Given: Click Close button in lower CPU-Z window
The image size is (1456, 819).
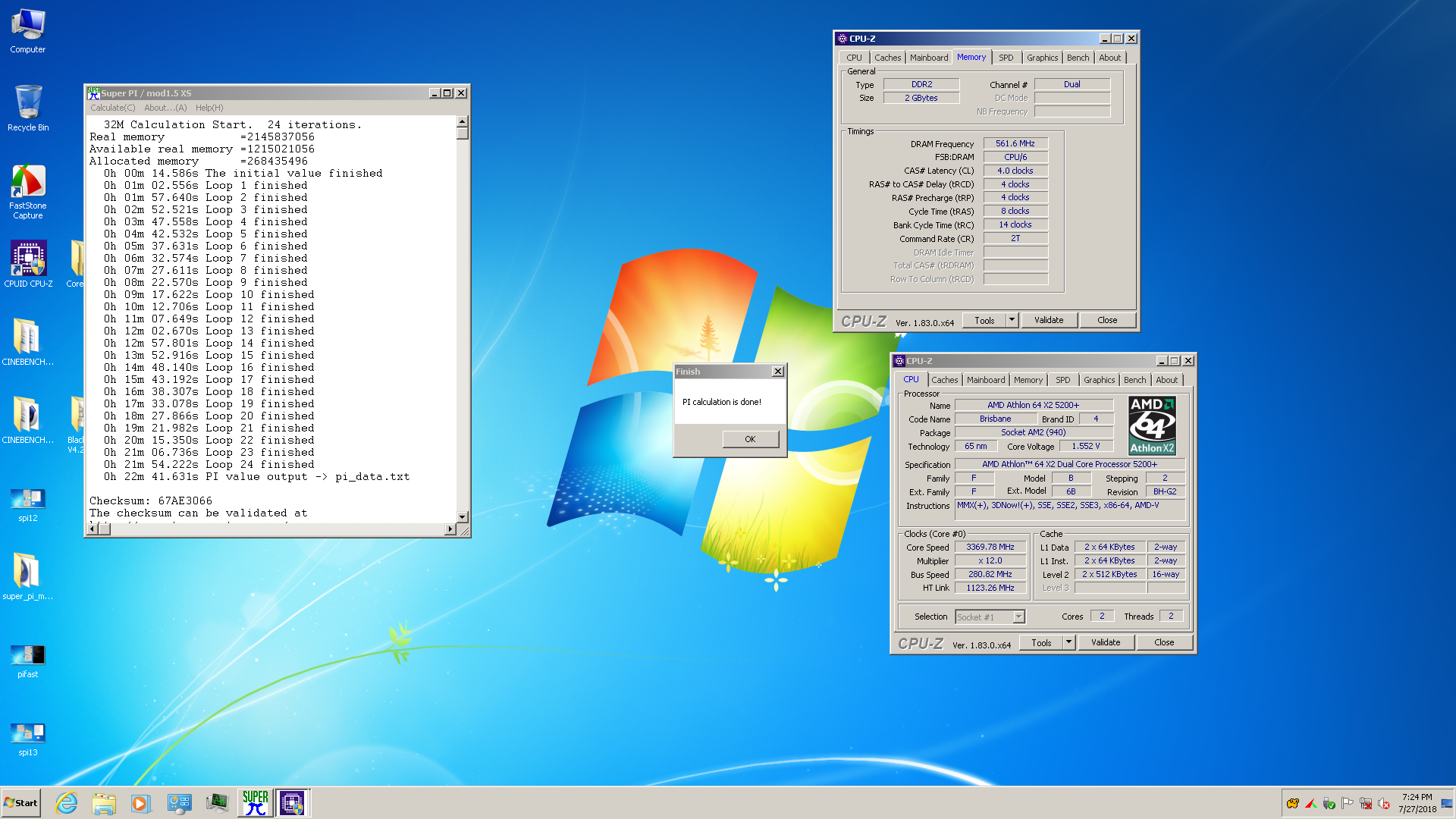Looking at the screenshot, I should pyautogui.click(x=1164, y=642).
